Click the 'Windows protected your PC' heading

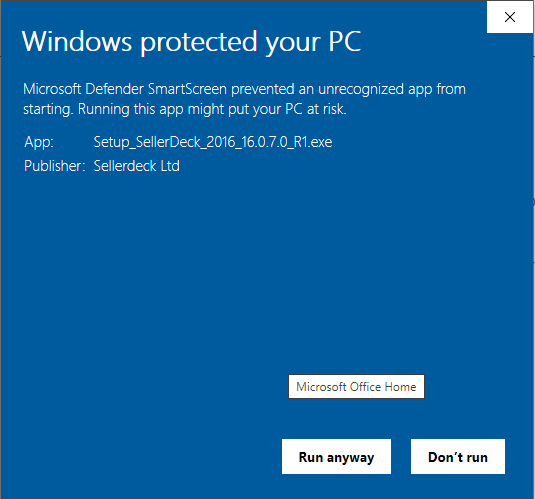pyautogui.click(x=191, y=42)
